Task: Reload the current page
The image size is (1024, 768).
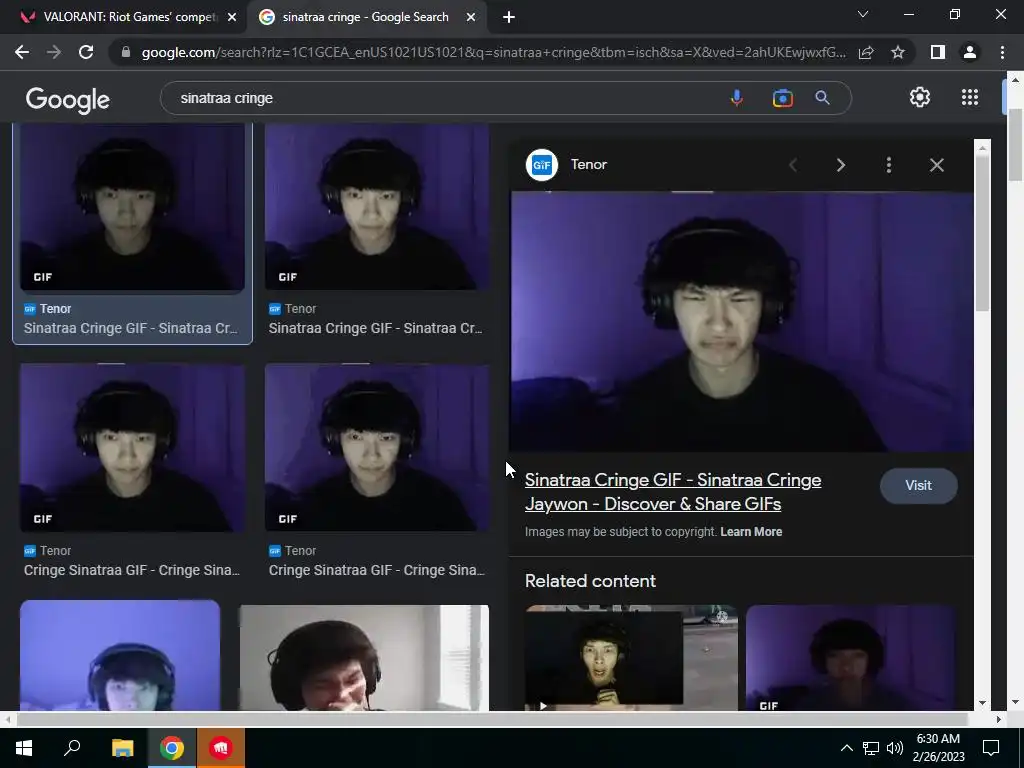Action: pyautogui.click(x=86, y=52)
